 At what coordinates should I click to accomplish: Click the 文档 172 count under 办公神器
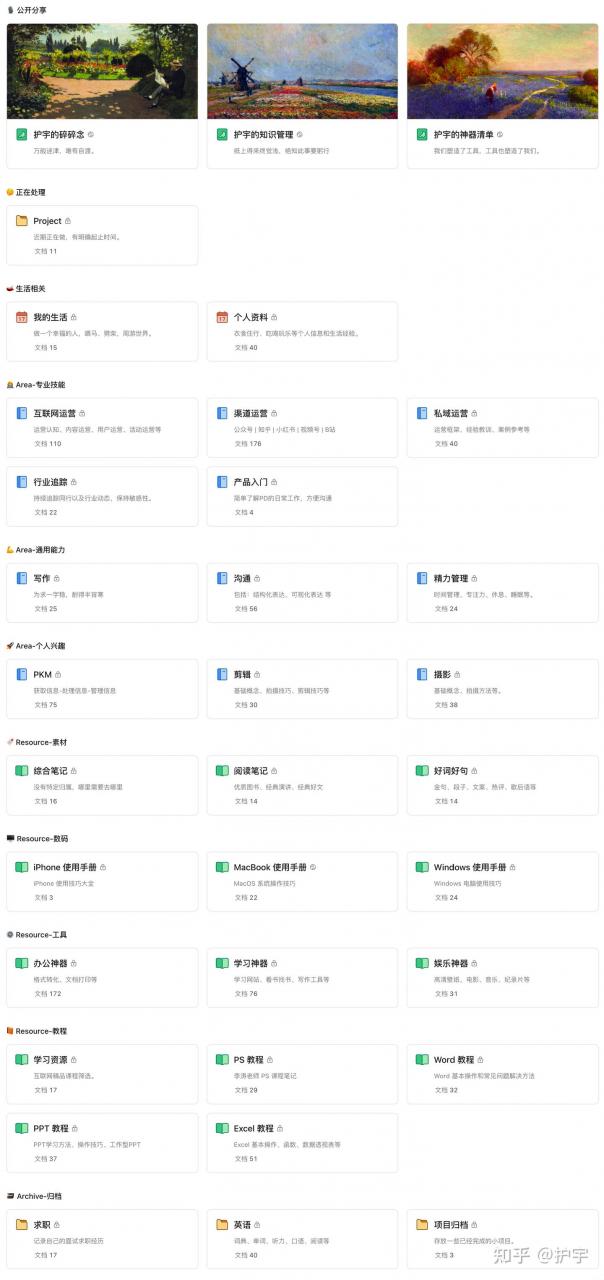click(x=47, y=994)
